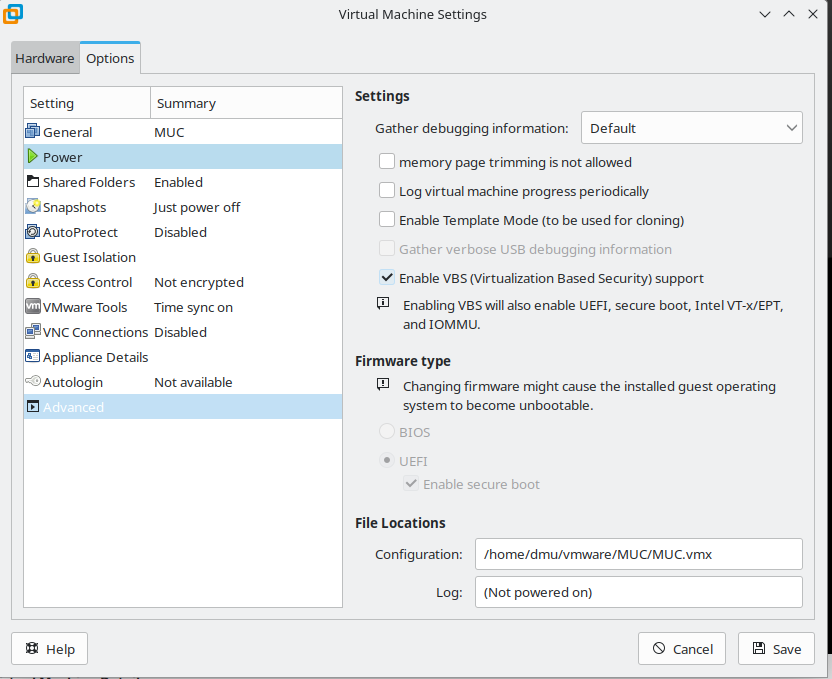Select the green Power icon
The image size is (832, 679).
(33, 157)
